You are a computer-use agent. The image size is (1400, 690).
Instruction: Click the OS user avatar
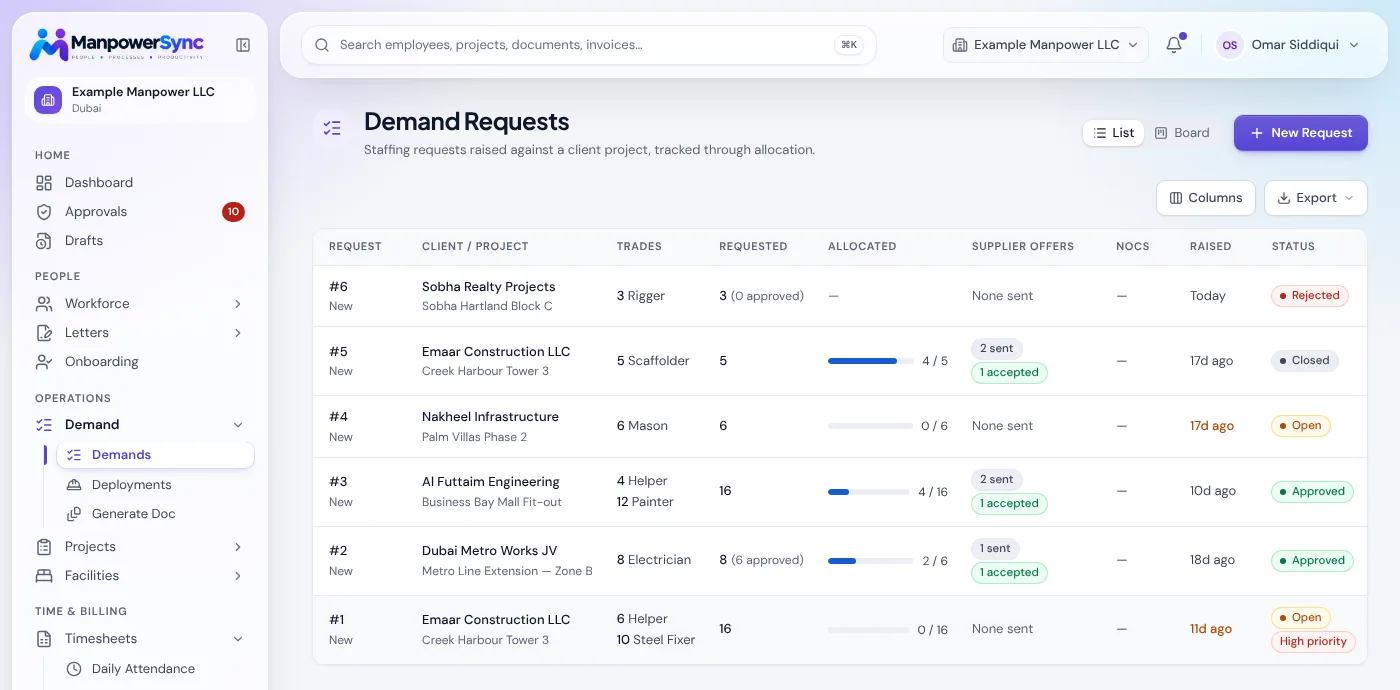tap(1230, 45)
